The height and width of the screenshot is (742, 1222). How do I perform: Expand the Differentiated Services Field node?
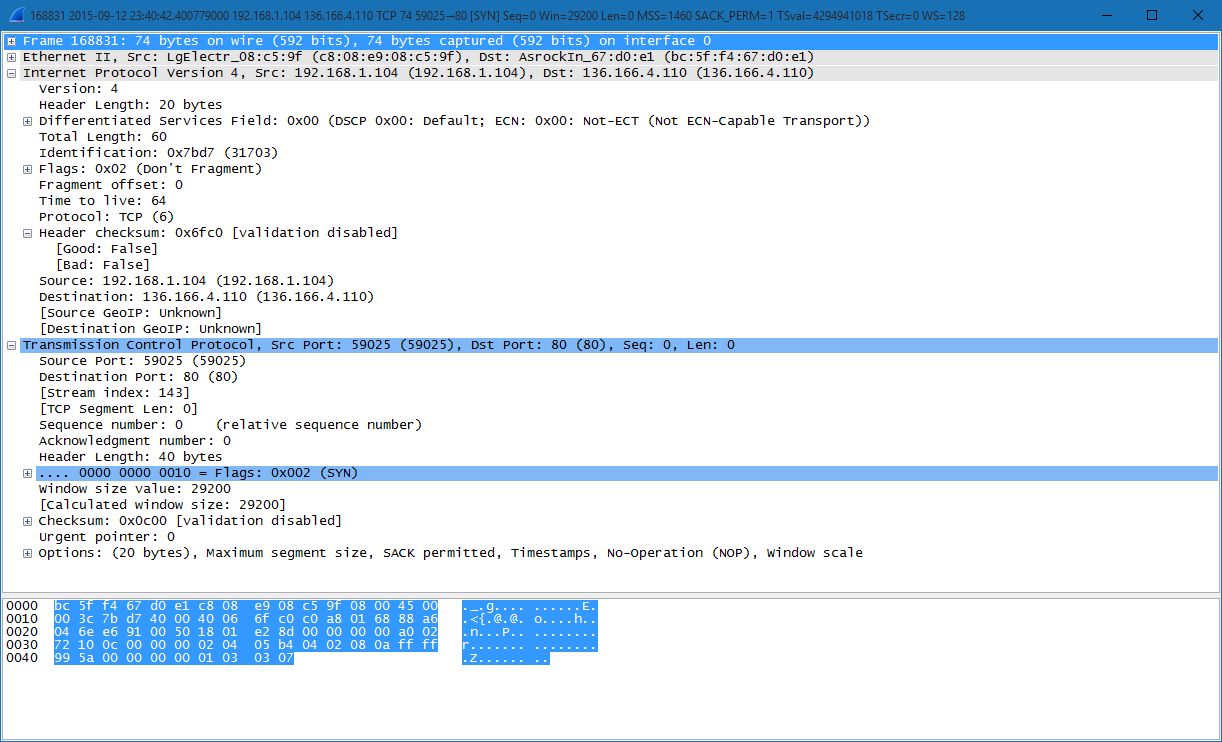pyautogui.click(x=28, y=121)
